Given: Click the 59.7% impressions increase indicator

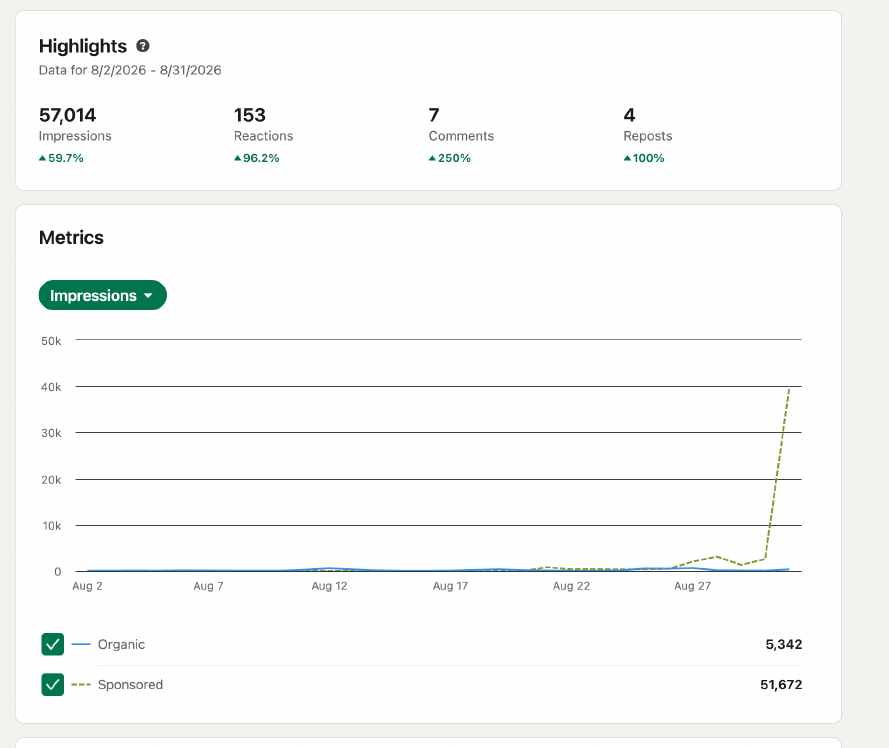Looking at the screenshot, I should [x=61, y=158].
